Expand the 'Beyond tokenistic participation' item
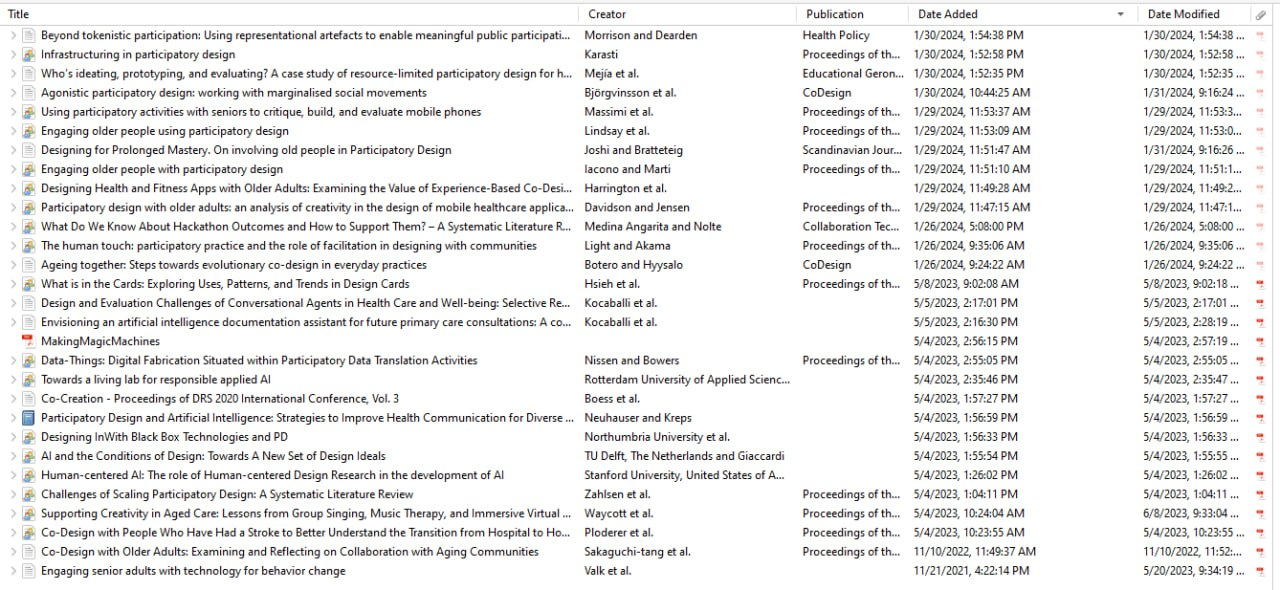The width and height of the screenshot is (1280, 590). (13, 35)
